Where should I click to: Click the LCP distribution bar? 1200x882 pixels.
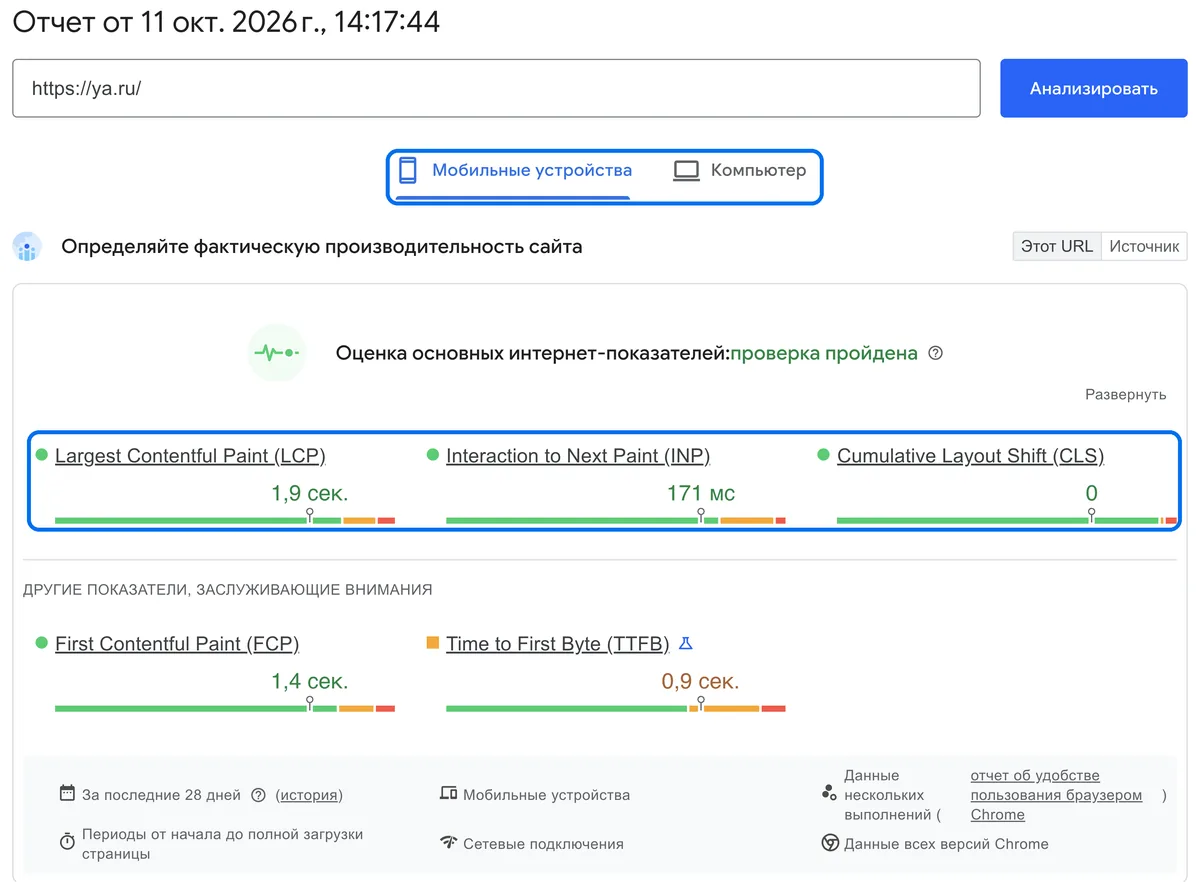[x=225, y=520]
